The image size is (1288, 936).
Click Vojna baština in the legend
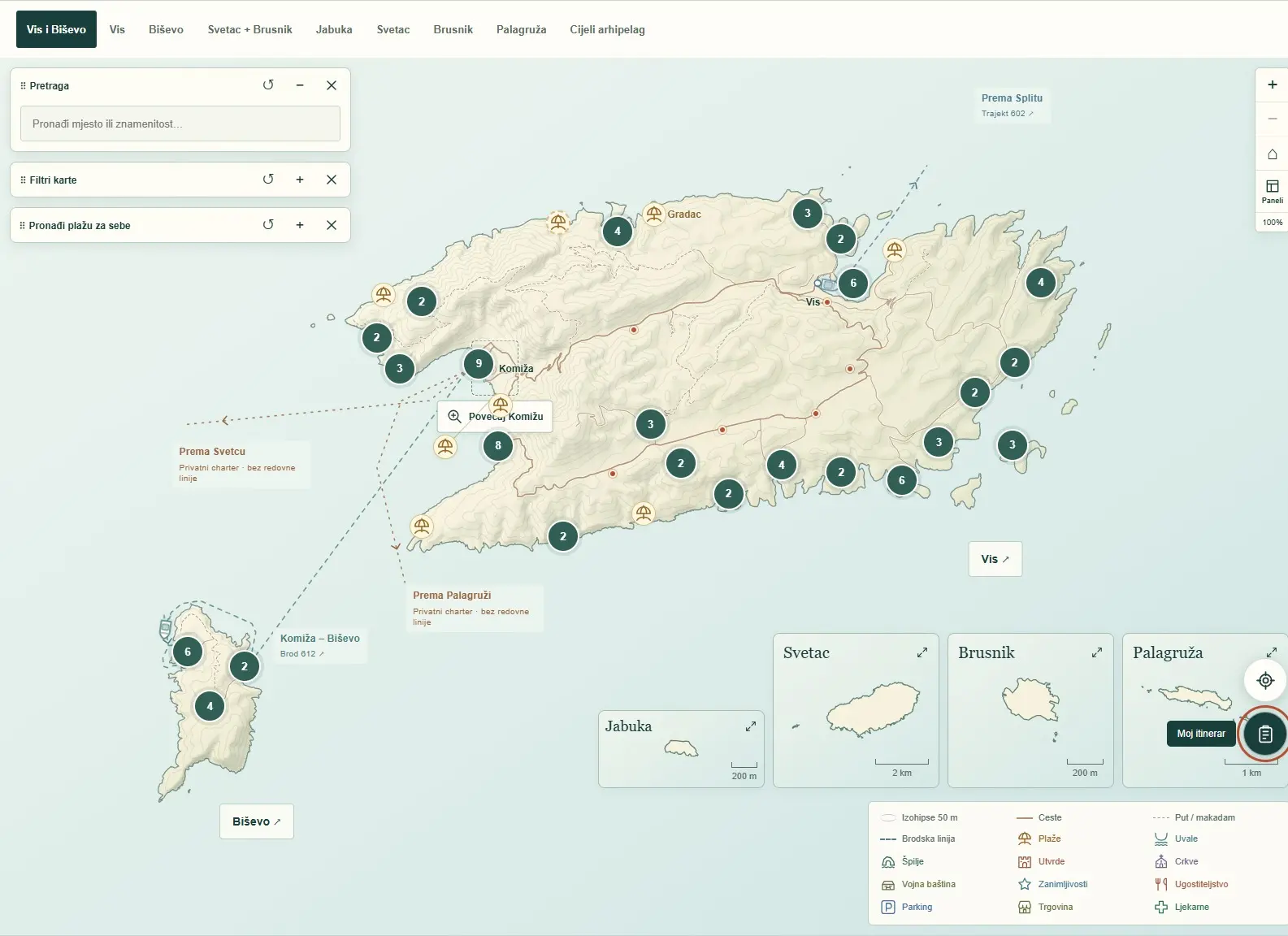(x=918, y=884)
